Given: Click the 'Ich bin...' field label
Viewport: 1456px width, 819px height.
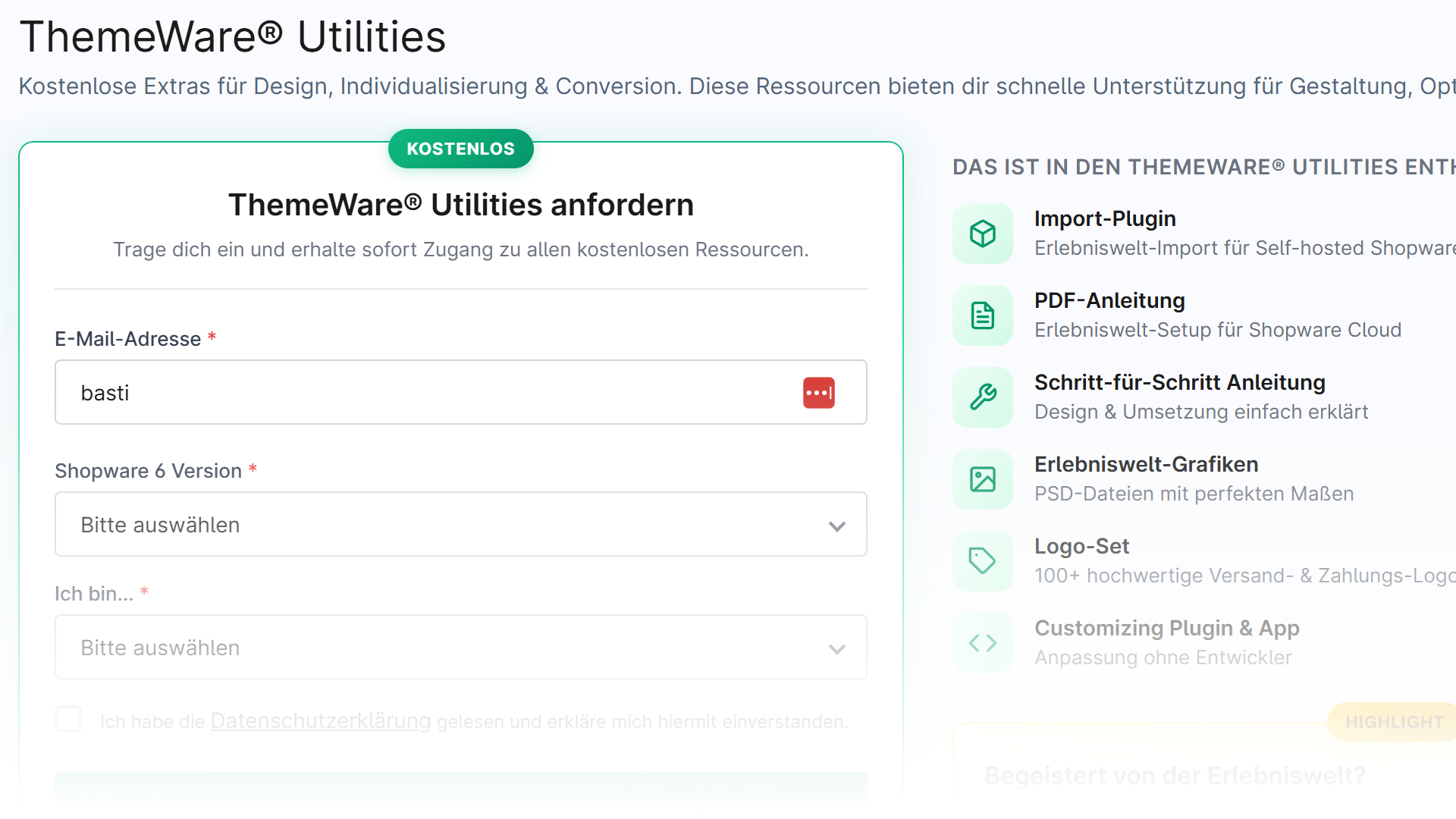Looking at the screenshot, I should point(94,594).
